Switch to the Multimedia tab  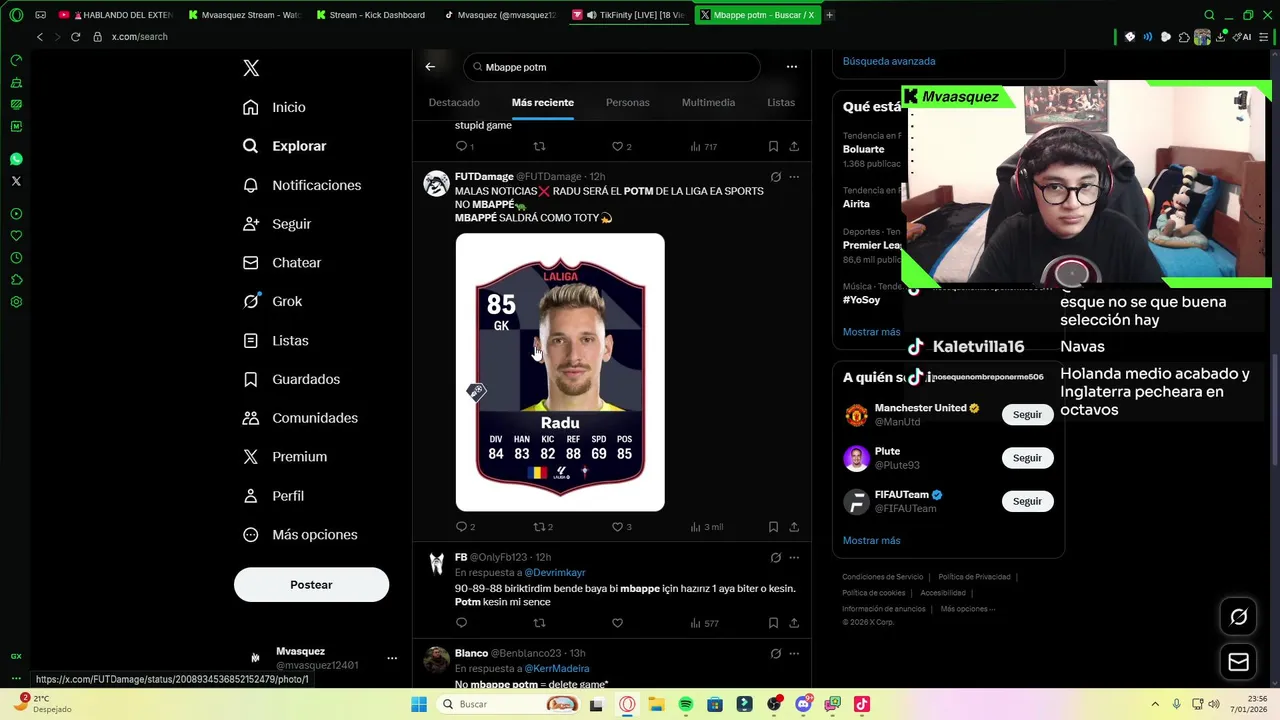pos(708,102)
